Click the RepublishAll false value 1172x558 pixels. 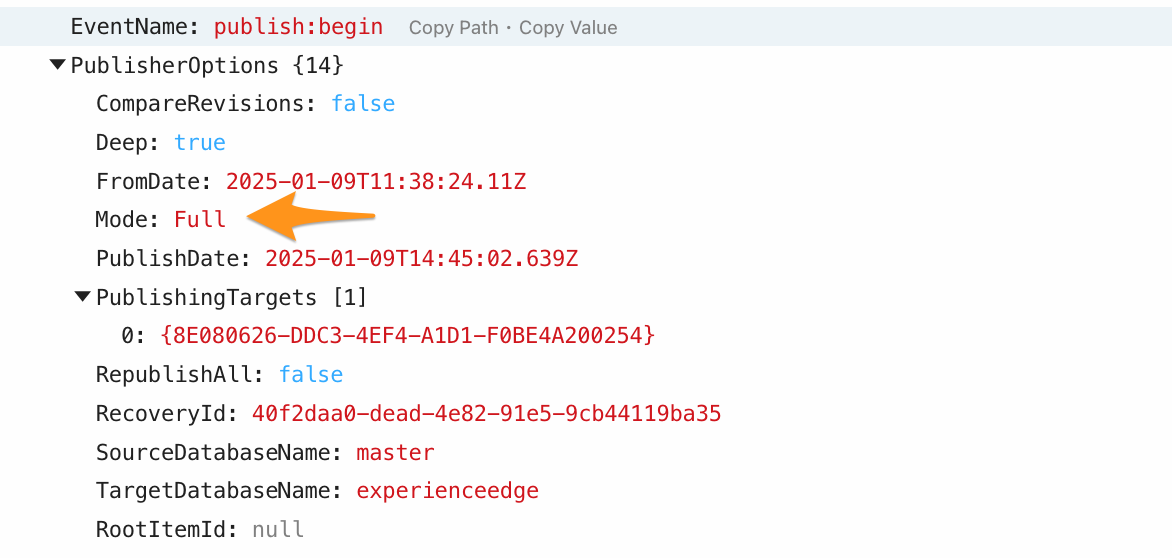tap(311, 375)
